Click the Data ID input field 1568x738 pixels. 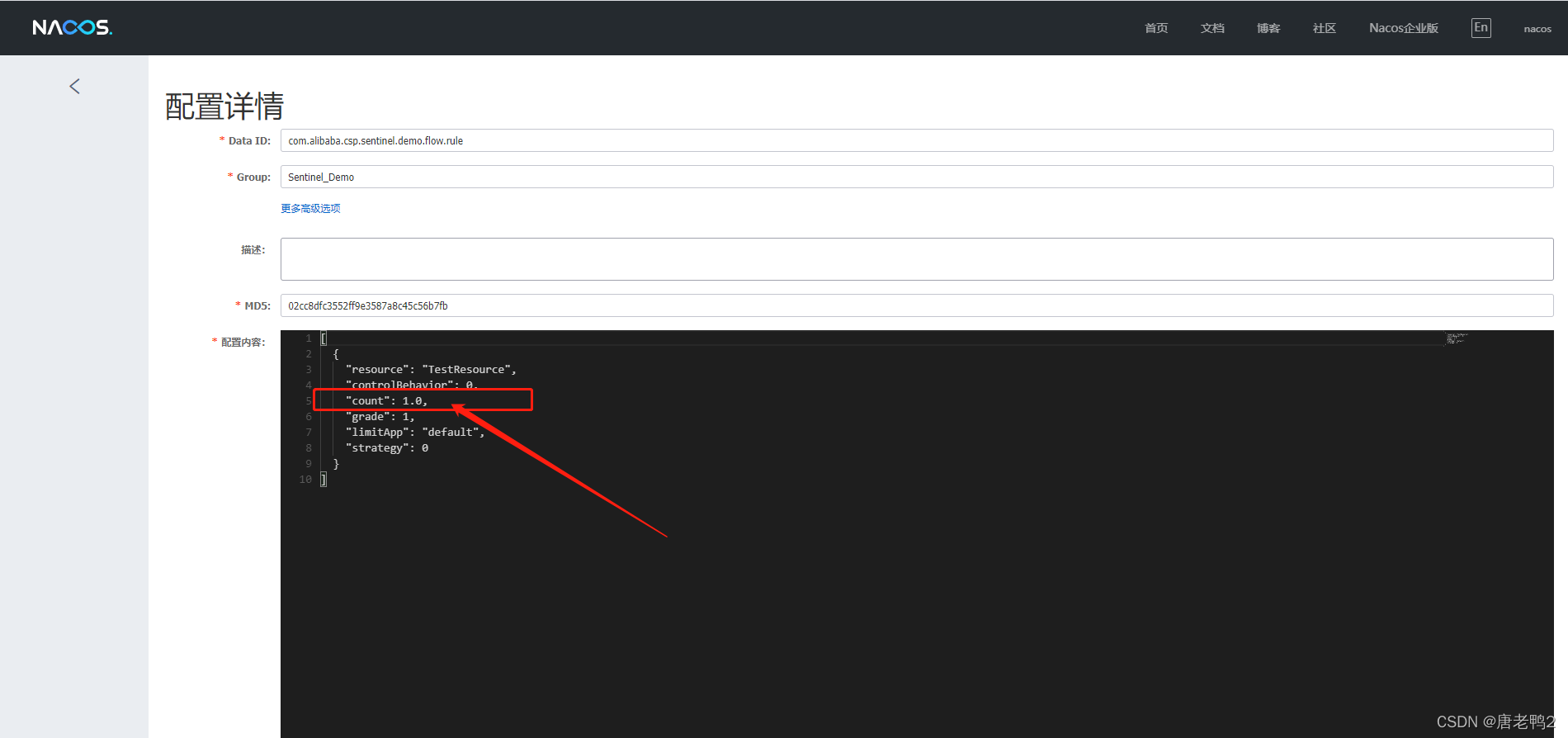coord(917,140)
